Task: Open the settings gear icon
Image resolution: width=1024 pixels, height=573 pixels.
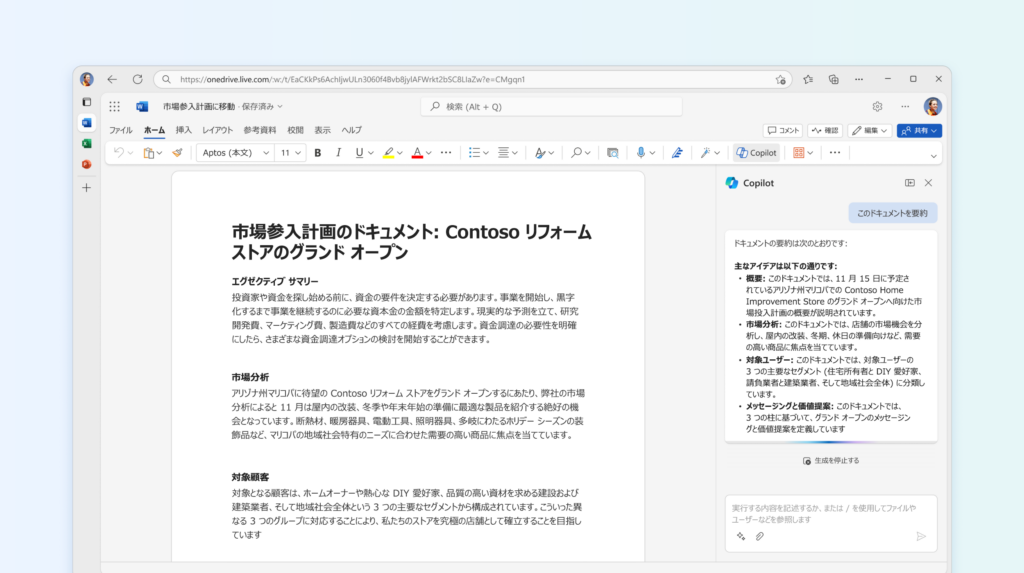Action: pos(877,106)
